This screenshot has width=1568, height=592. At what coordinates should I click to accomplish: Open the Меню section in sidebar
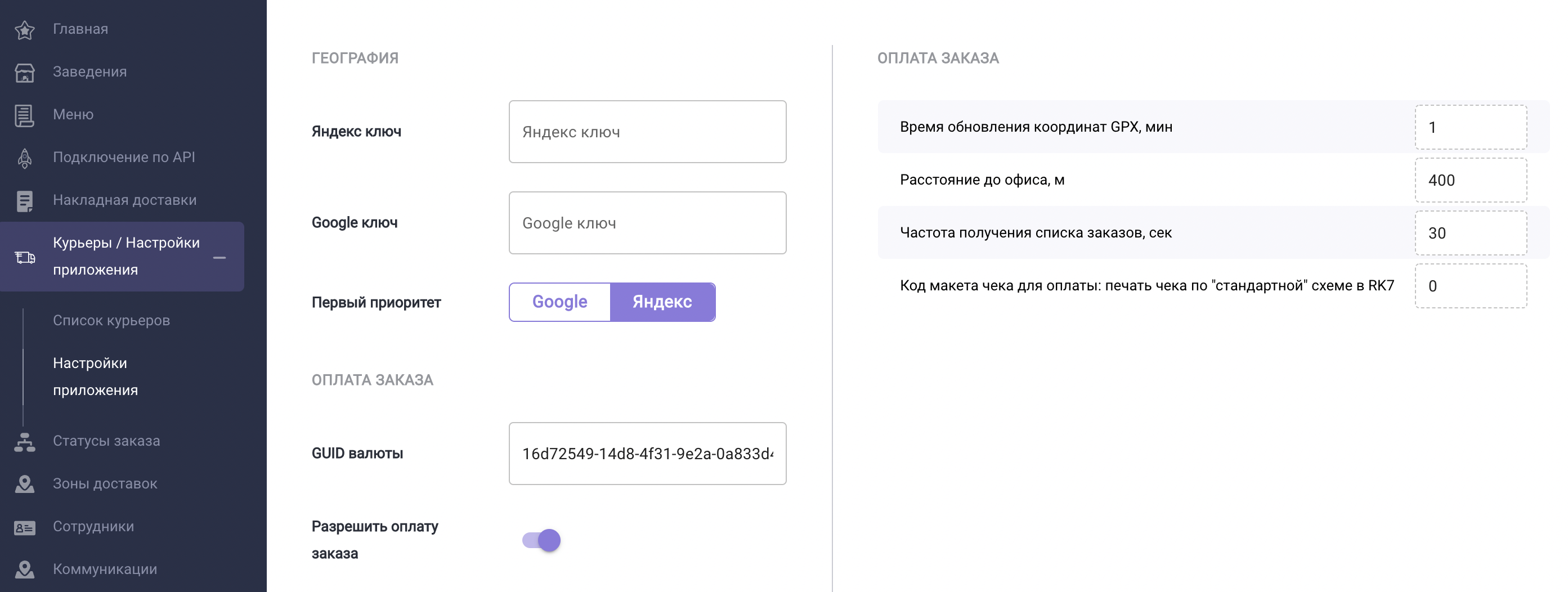coord(73,114)
